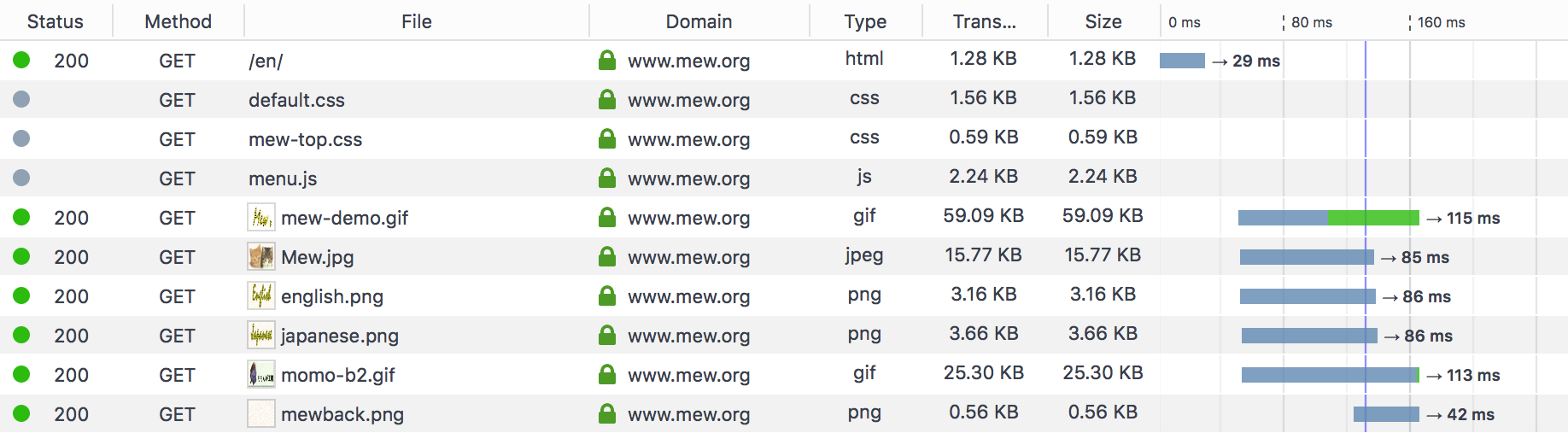Click the 59.09 KB transferred value
Screen dimensions: 1568x433
(x=984, y=215)
